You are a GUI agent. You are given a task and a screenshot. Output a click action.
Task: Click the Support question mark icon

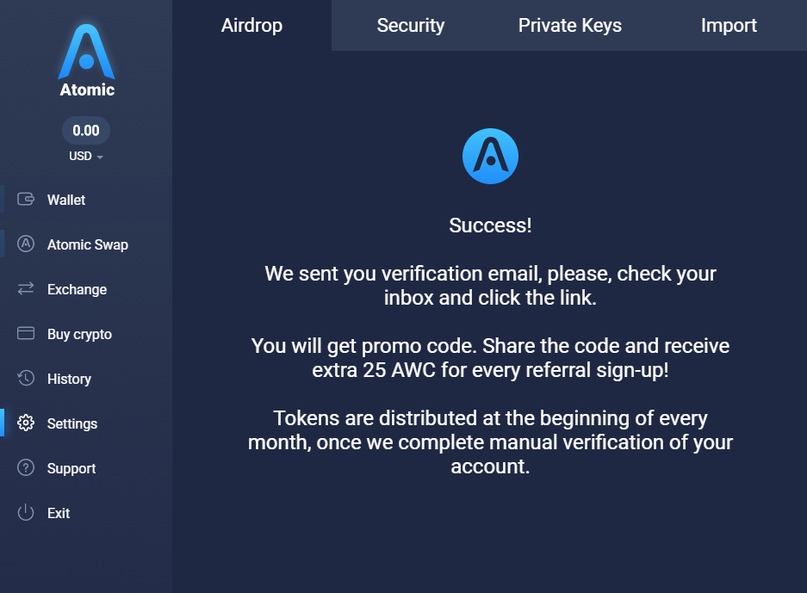point(26,468)
